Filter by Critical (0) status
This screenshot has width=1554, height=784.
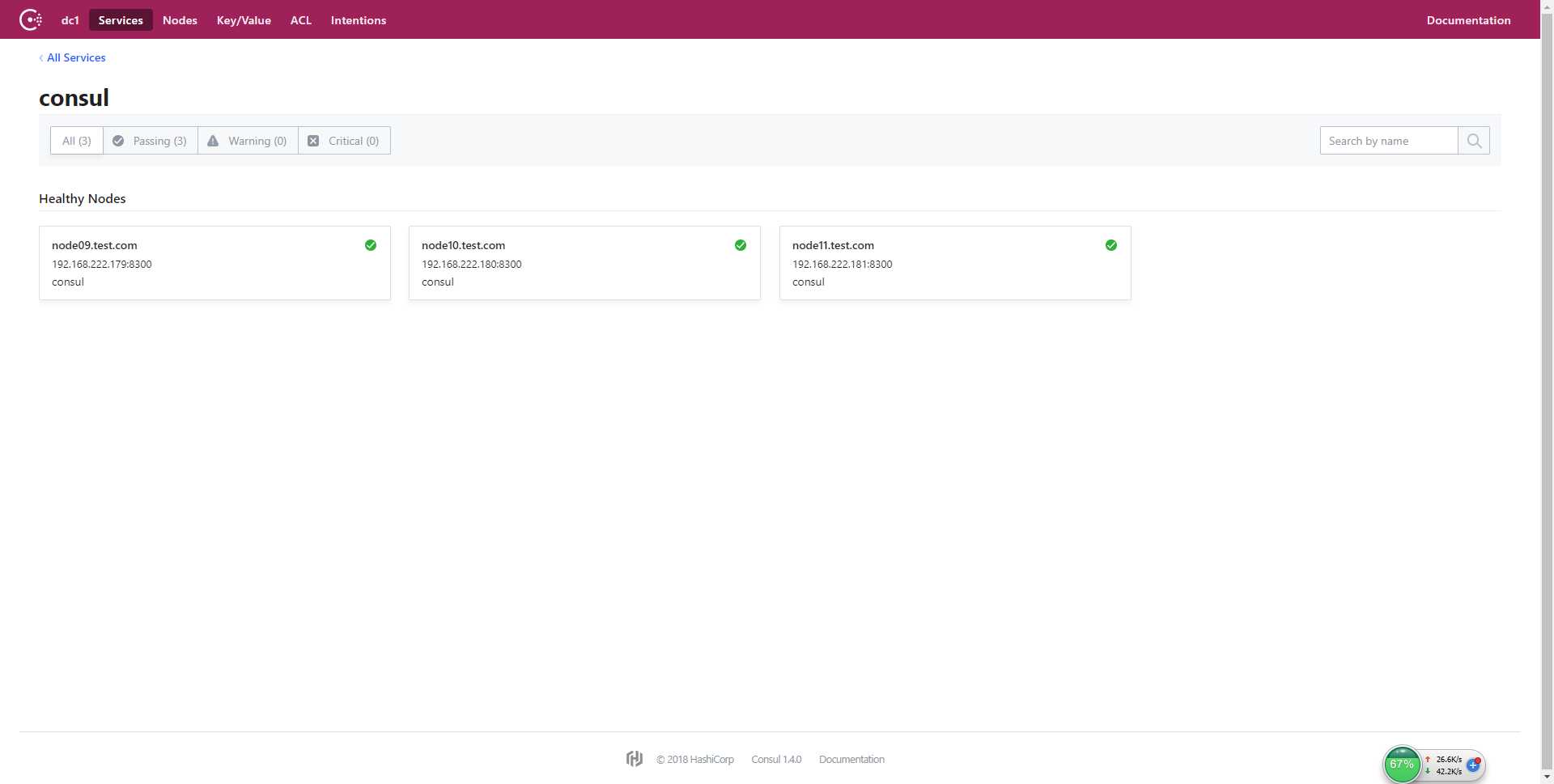point(344,141)
